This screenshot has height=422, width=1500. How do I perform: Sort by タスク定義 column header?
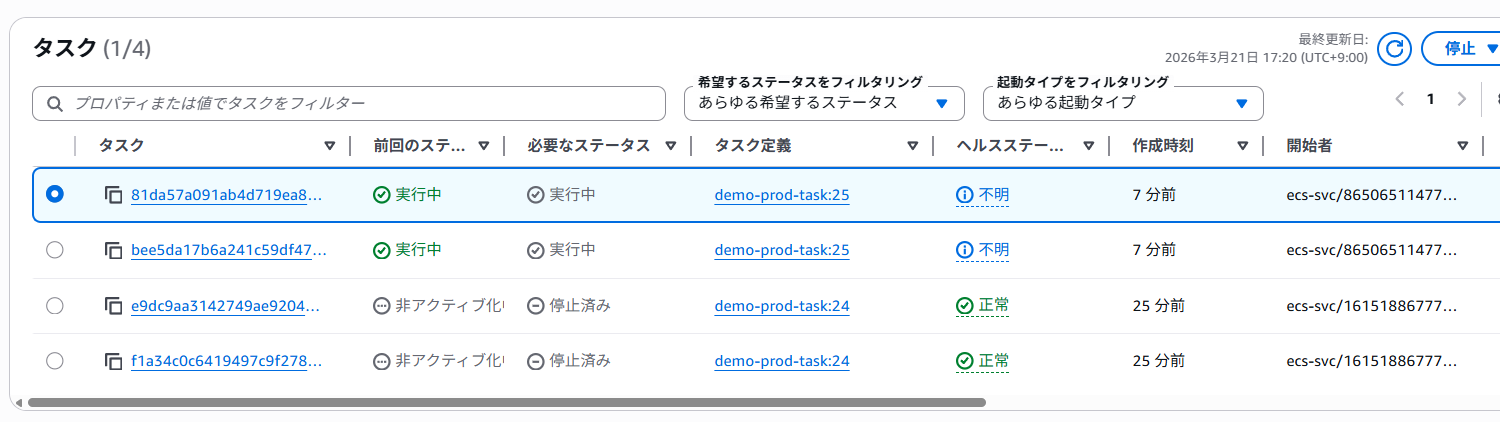click(912, 146)
